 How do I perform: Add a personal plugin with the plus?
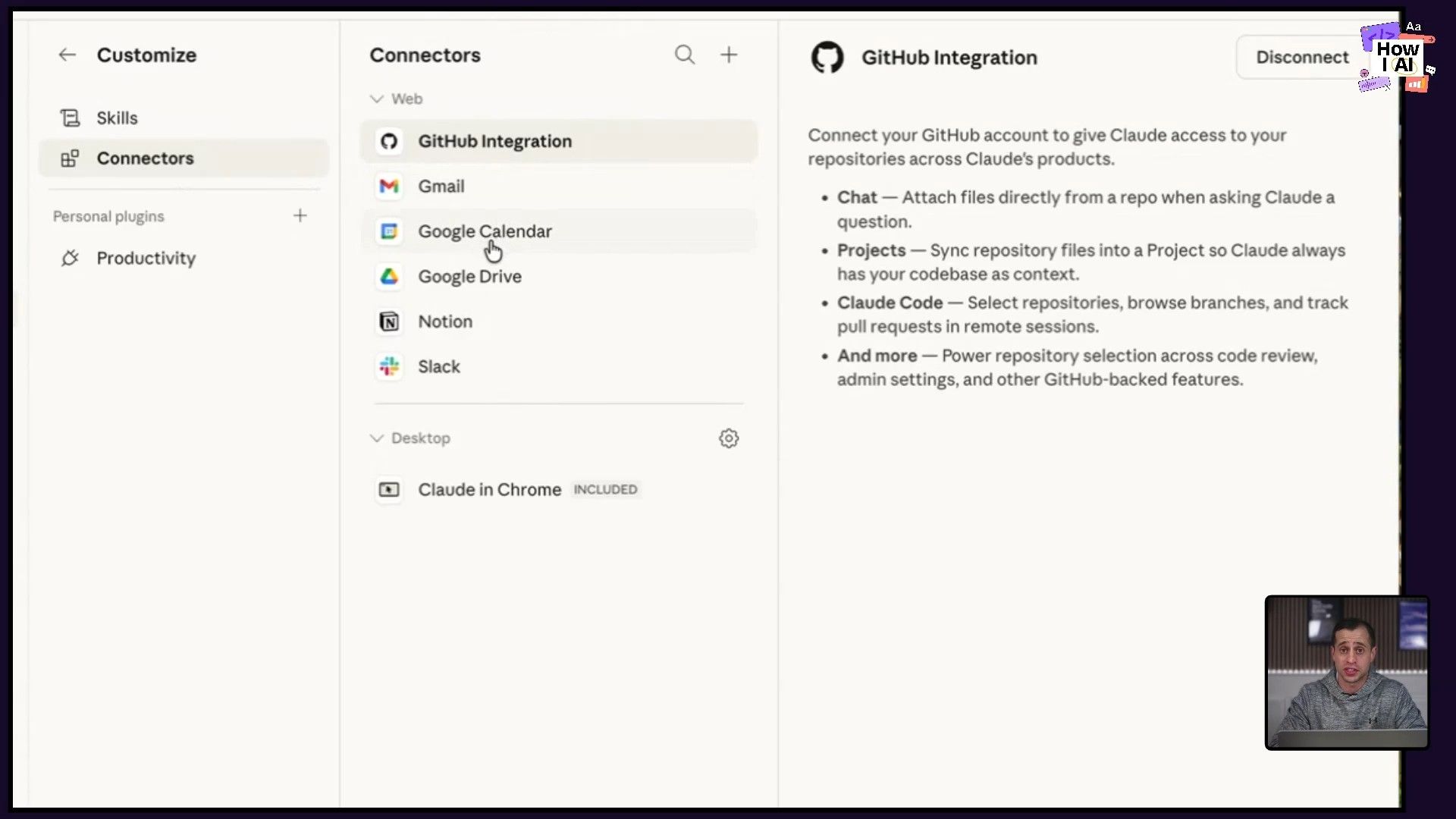pos(300,216)
